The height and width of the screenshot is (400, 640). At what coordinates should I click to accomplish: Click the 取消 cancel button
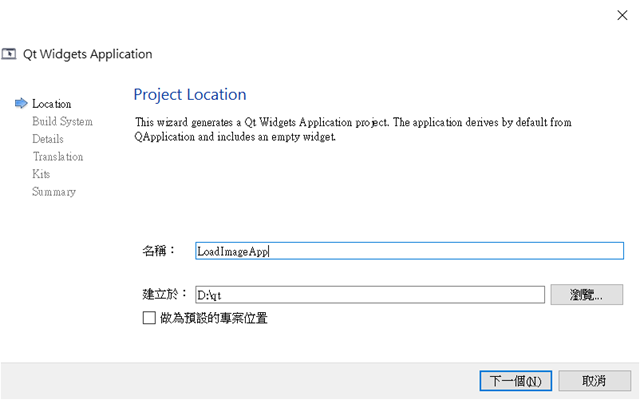coord(594,381)
